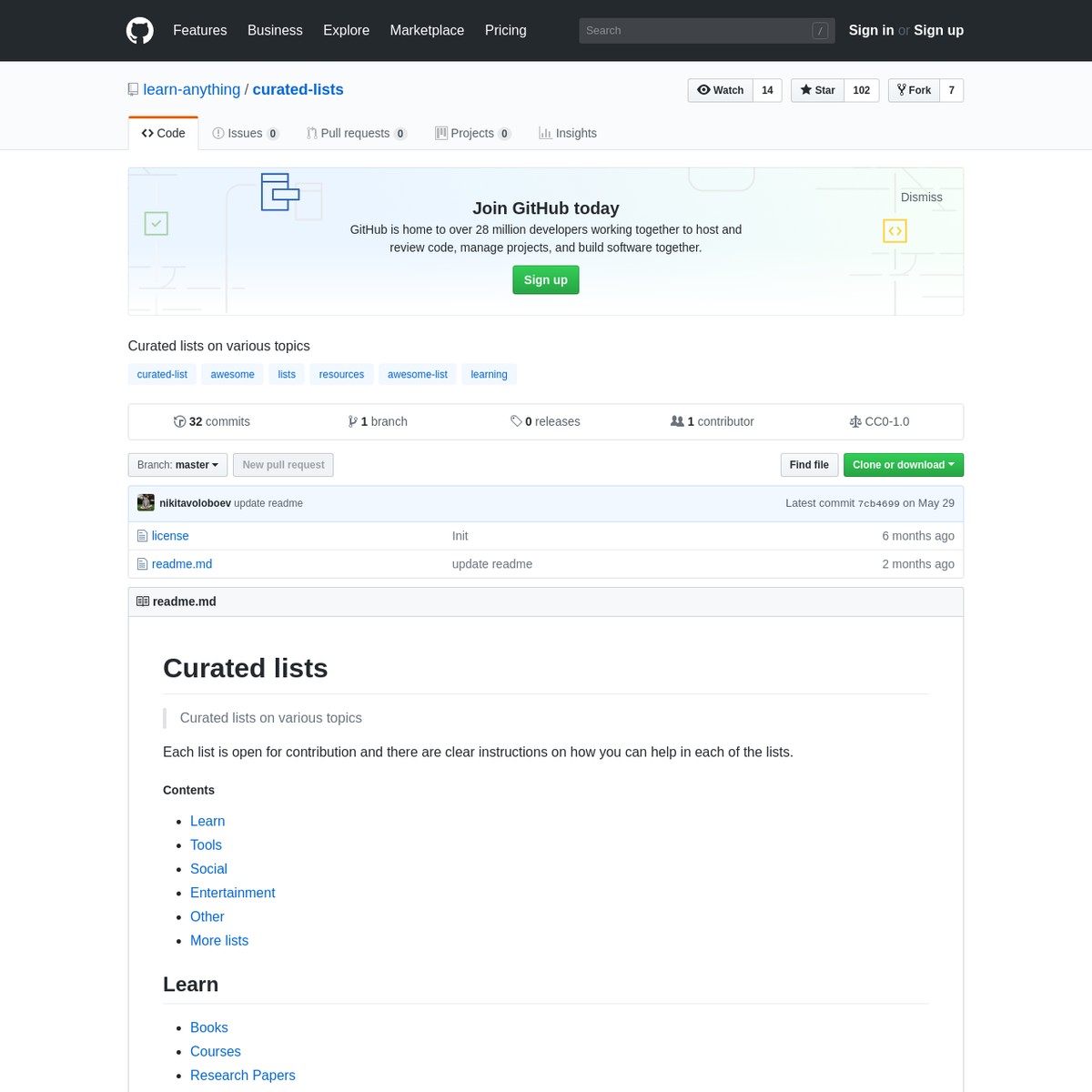The width and height of the screenshot is (1092, 1092).
Task: Open the license file
Action: pos(170,536)
